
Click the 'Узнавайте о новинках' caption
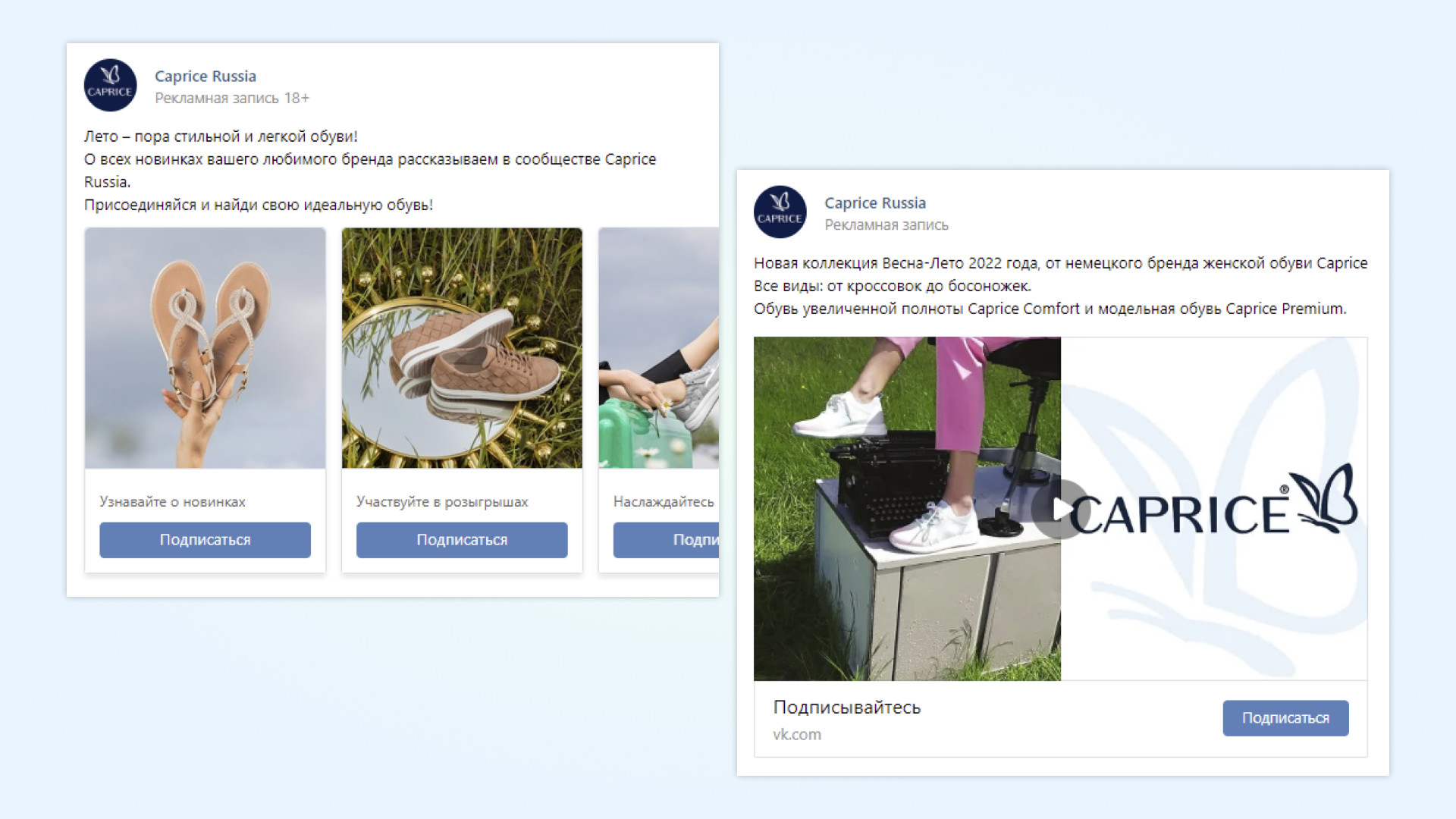click(172, 501)
